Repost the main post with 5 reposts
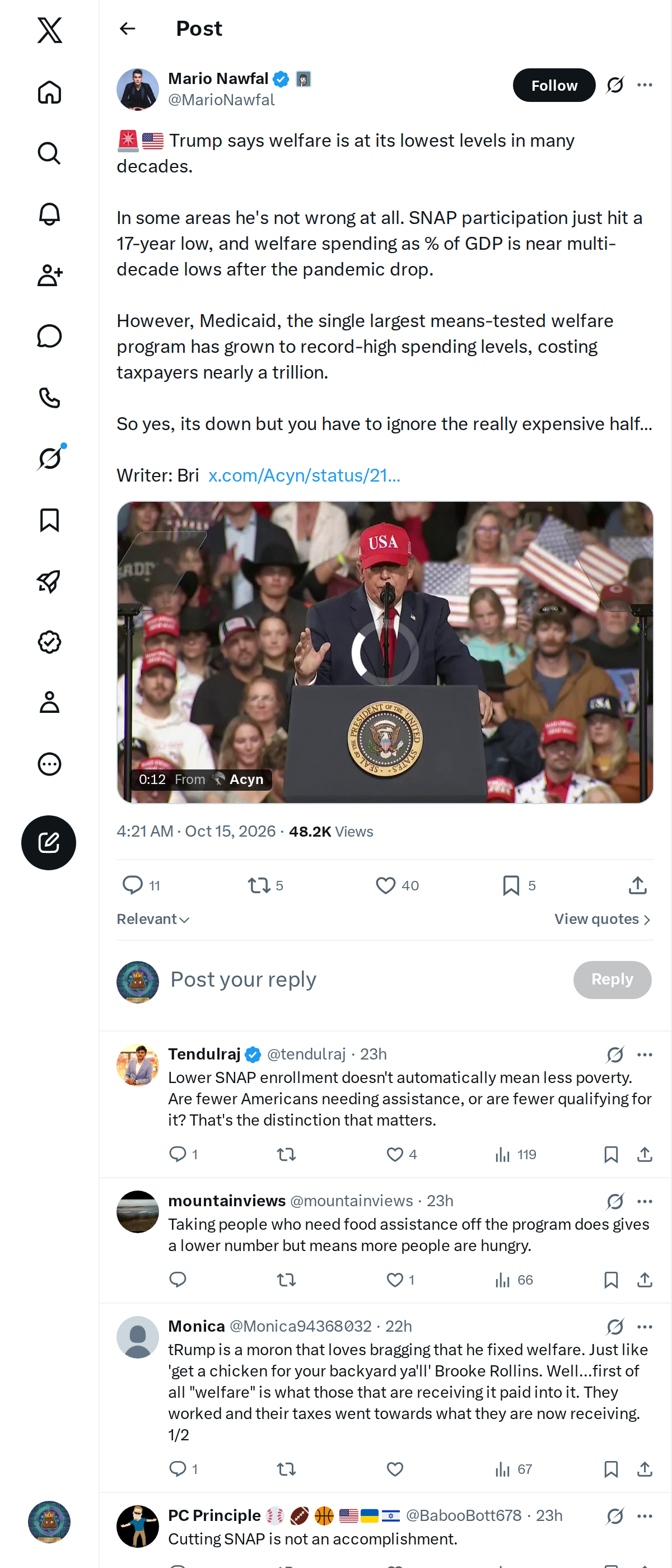Image resolution: width=672 pixels, height=1568 pixels. pos(265,885)
